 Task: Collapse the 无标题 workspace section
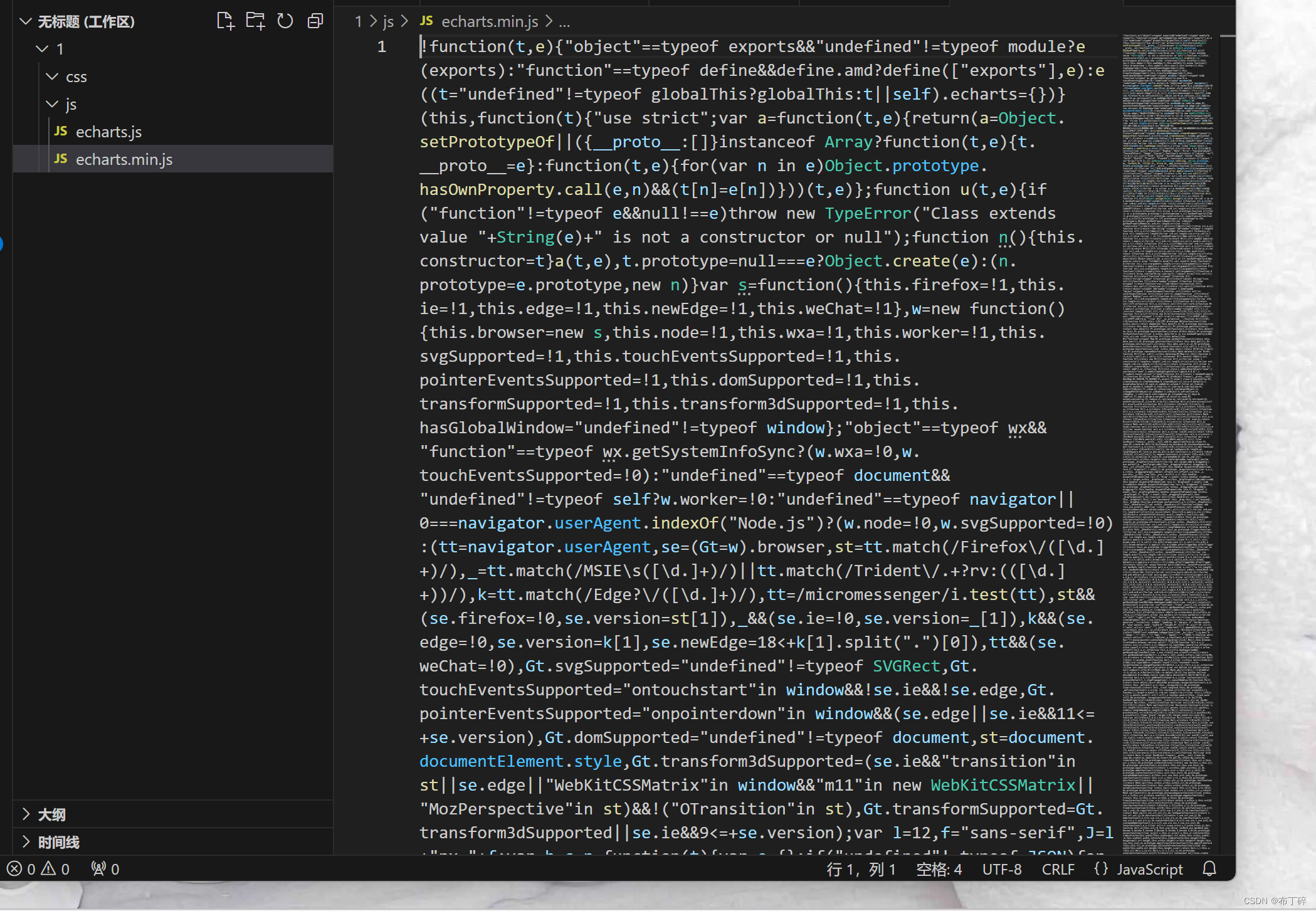tap(26, 21)
